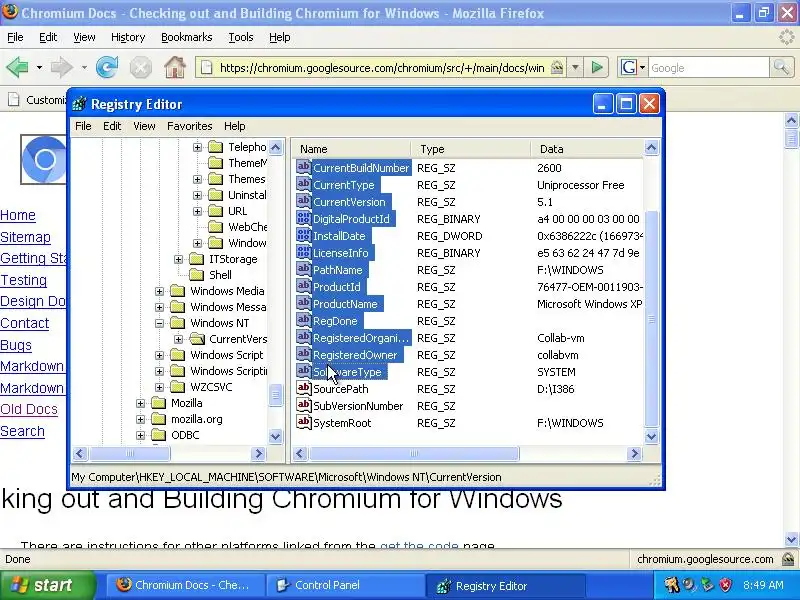Open Firefox Bookmarks menu
The width and height of the screenshot is (800, 600).
(x=187, y=37)
